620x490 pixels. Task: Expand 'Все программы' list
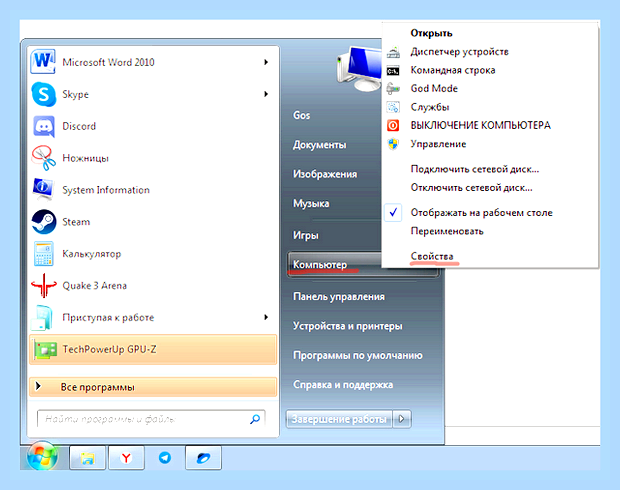click(153, 387)
